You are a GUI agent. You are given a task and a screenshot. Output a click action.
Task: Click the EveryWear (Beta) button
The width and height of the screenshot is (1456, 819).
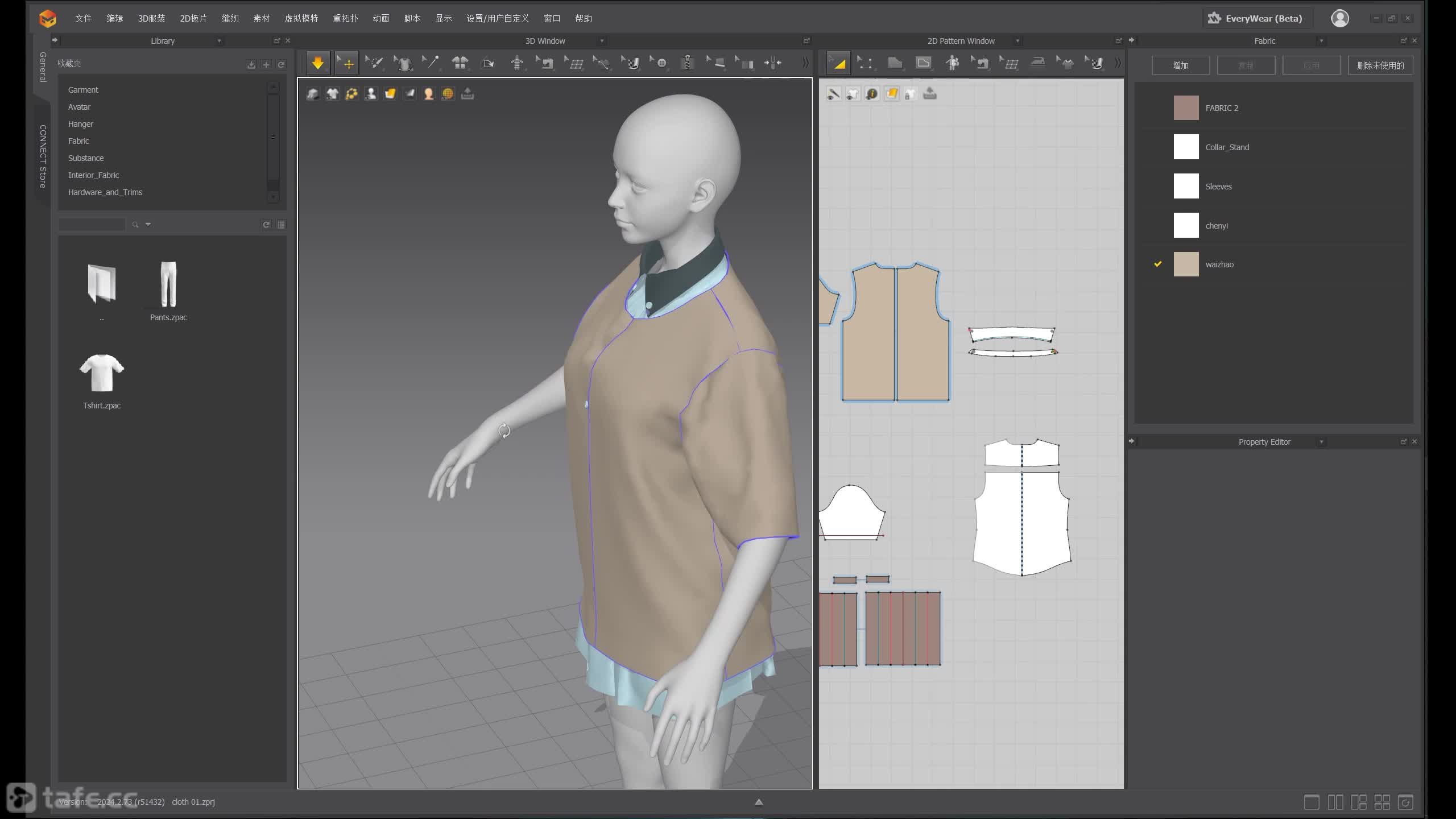(1256, 18)
